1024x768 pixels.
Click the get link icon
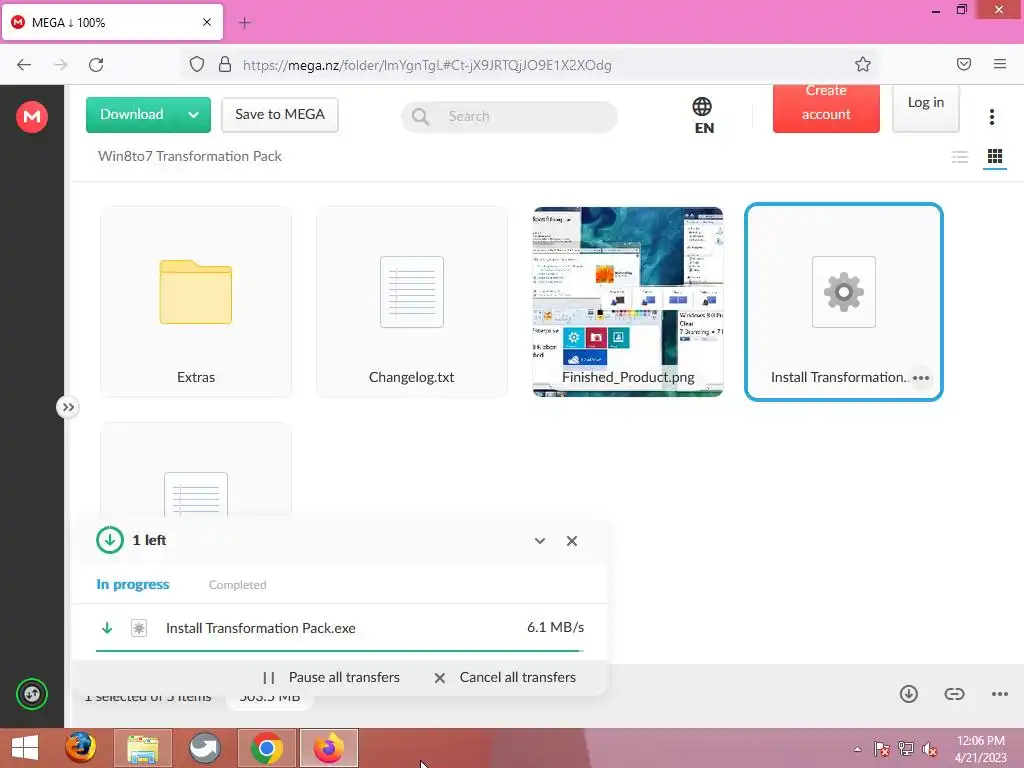[954, 694]
